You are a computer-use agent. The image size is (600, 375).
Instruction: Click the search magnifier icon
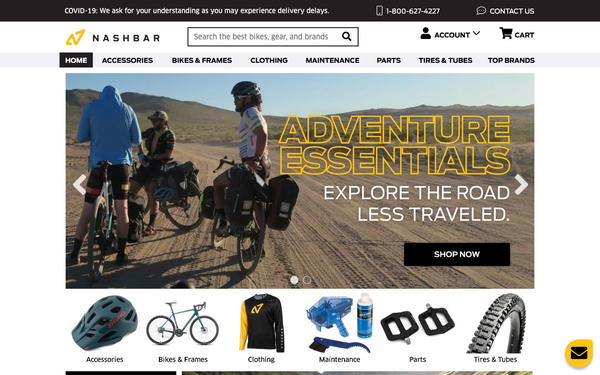(x=346, y=36)
